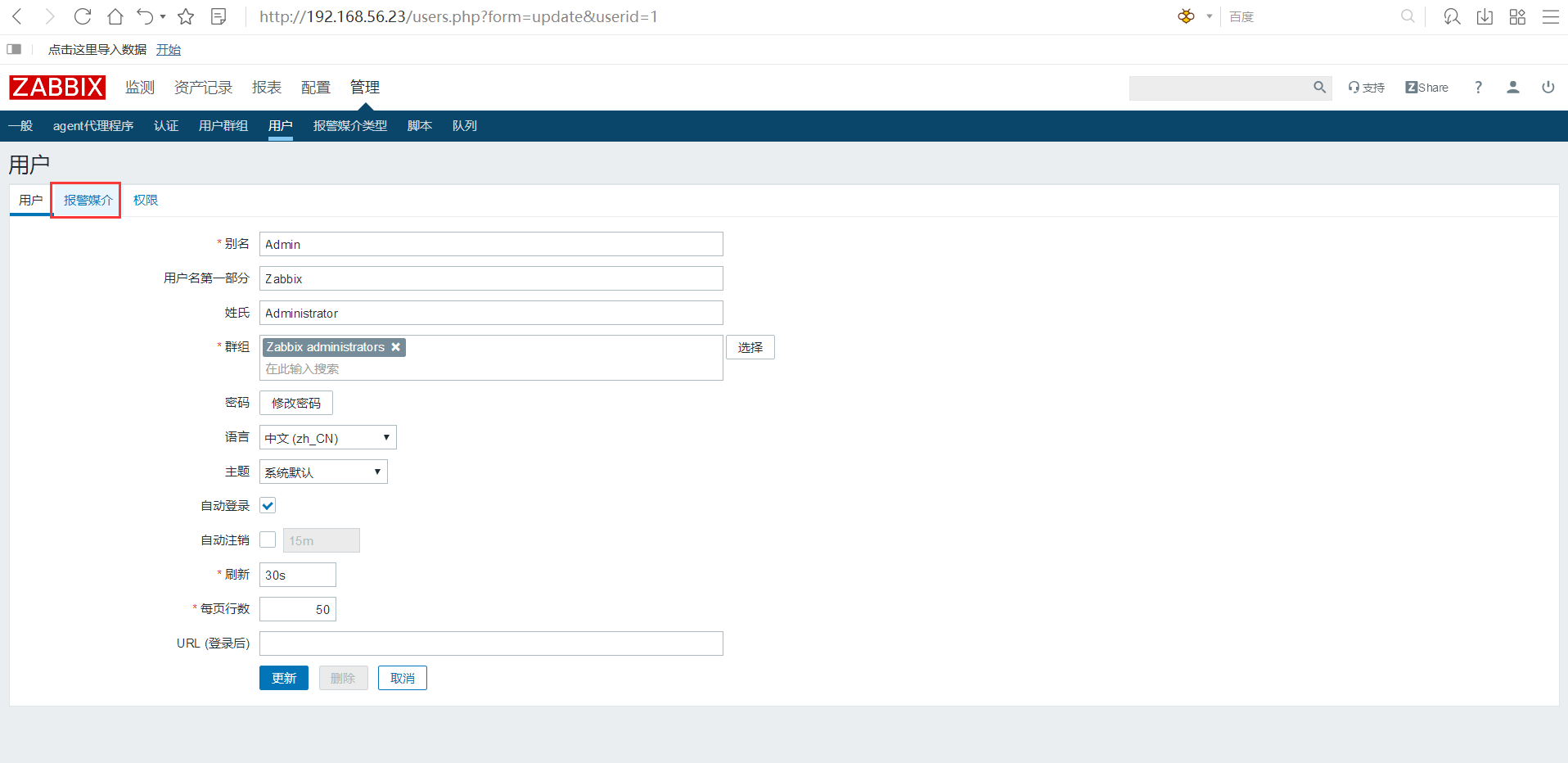Toggle the bookmarks bar sidebar icon

pos(14,49)
